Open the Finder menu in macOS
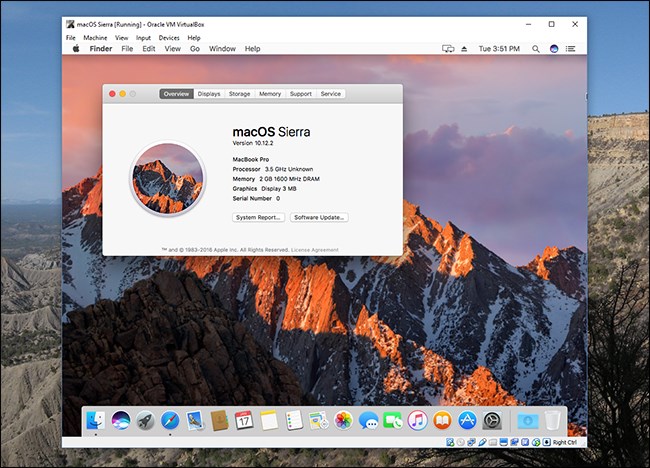The width and height of the screenshot is (650, 468). click(x=101, y=48)
